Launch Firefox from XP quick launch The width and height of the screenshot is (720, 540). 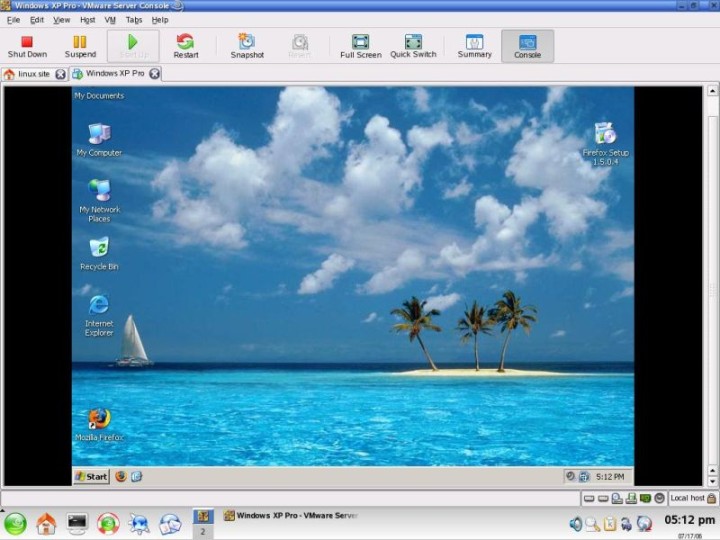(121, 477)
